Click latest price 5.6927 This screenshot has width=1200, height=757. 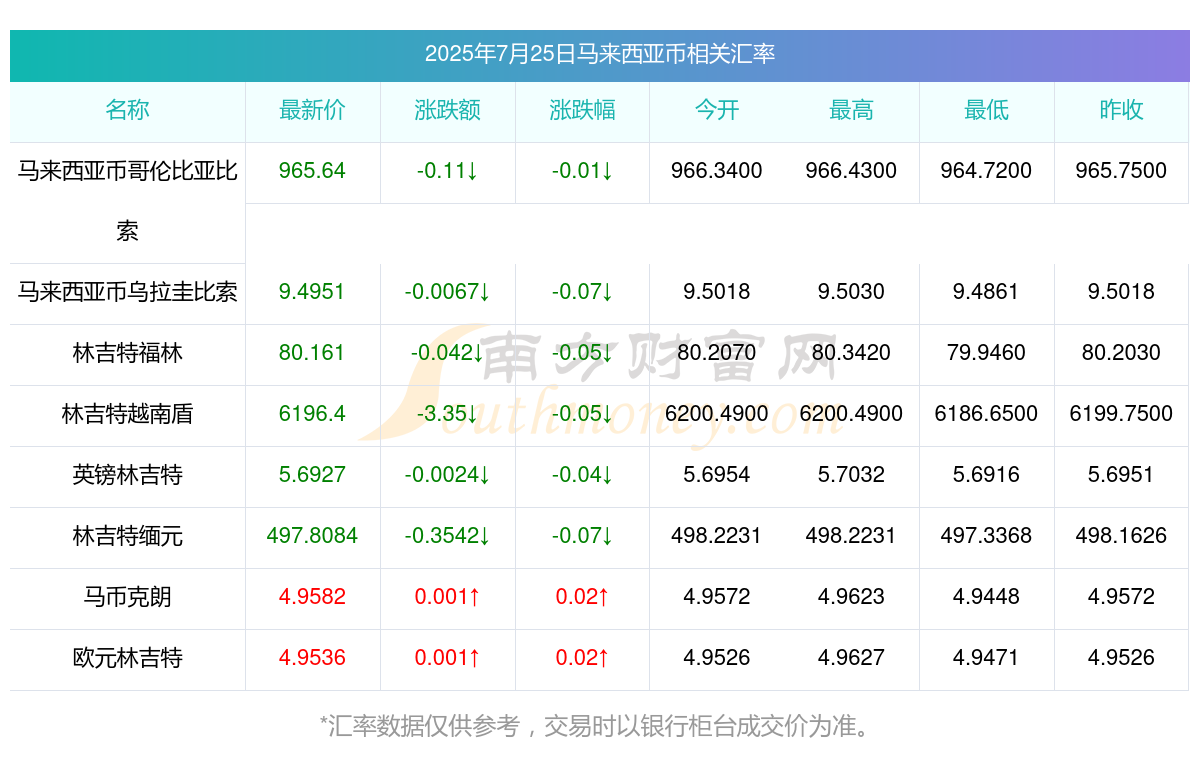point(312,475)
